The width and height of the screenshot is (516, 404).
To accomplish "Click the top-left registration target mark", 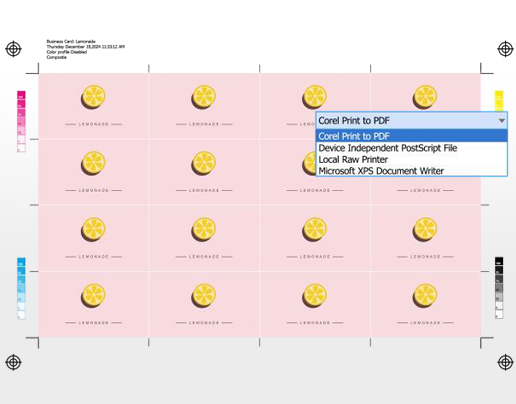I will (13, 49).
